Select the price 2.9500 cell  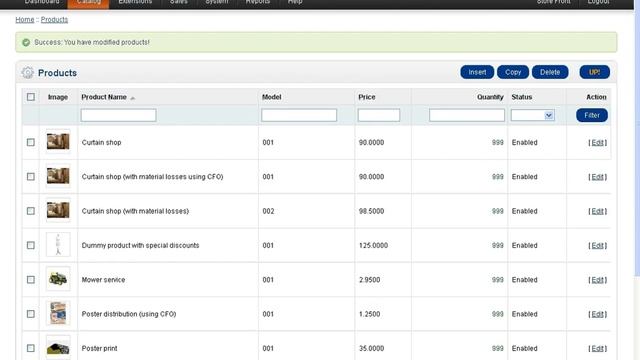click(x=369, y=280)
